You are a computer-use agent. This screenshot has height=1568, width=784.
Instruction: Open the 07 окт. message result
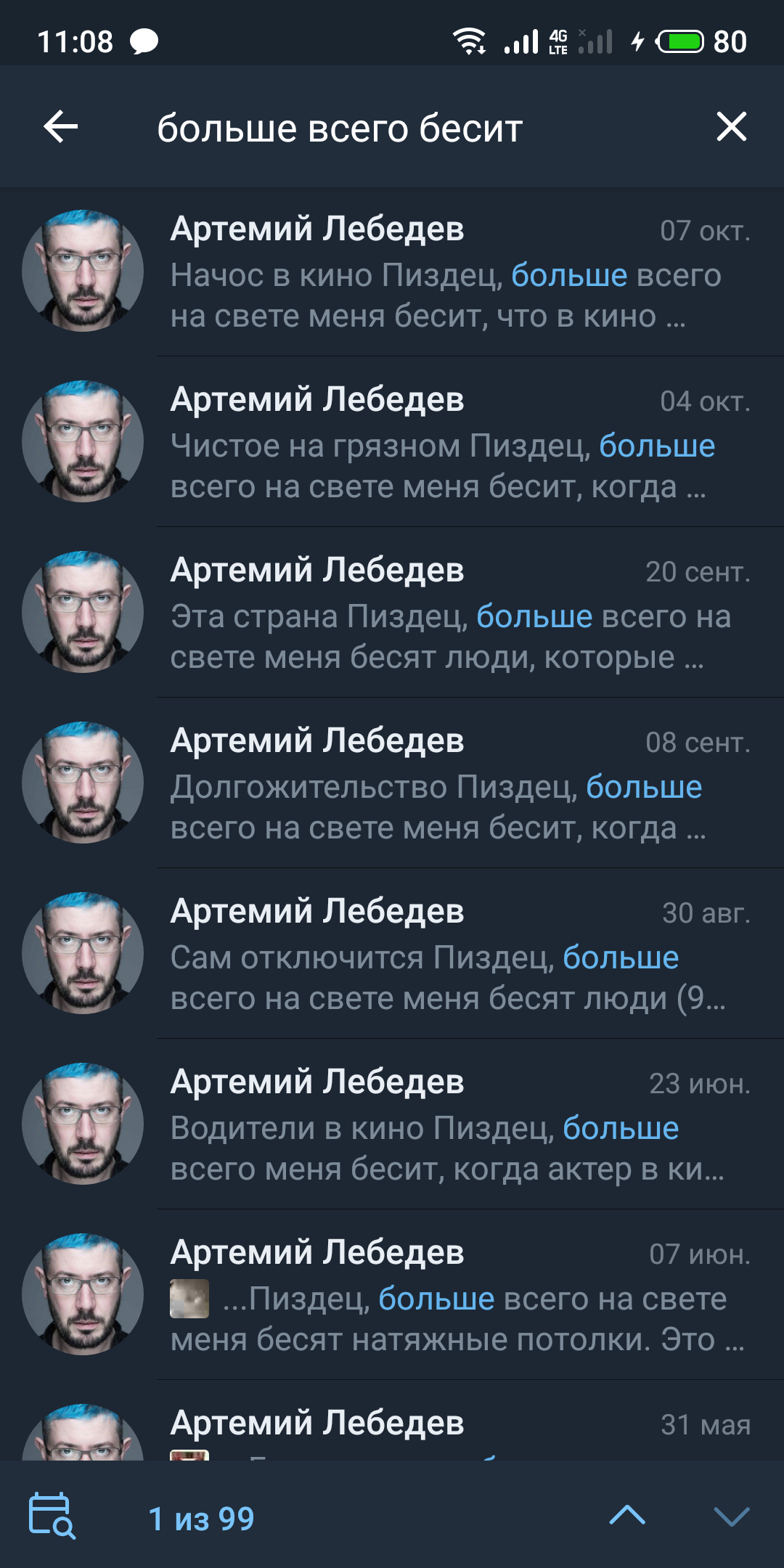tap(392, 271)
